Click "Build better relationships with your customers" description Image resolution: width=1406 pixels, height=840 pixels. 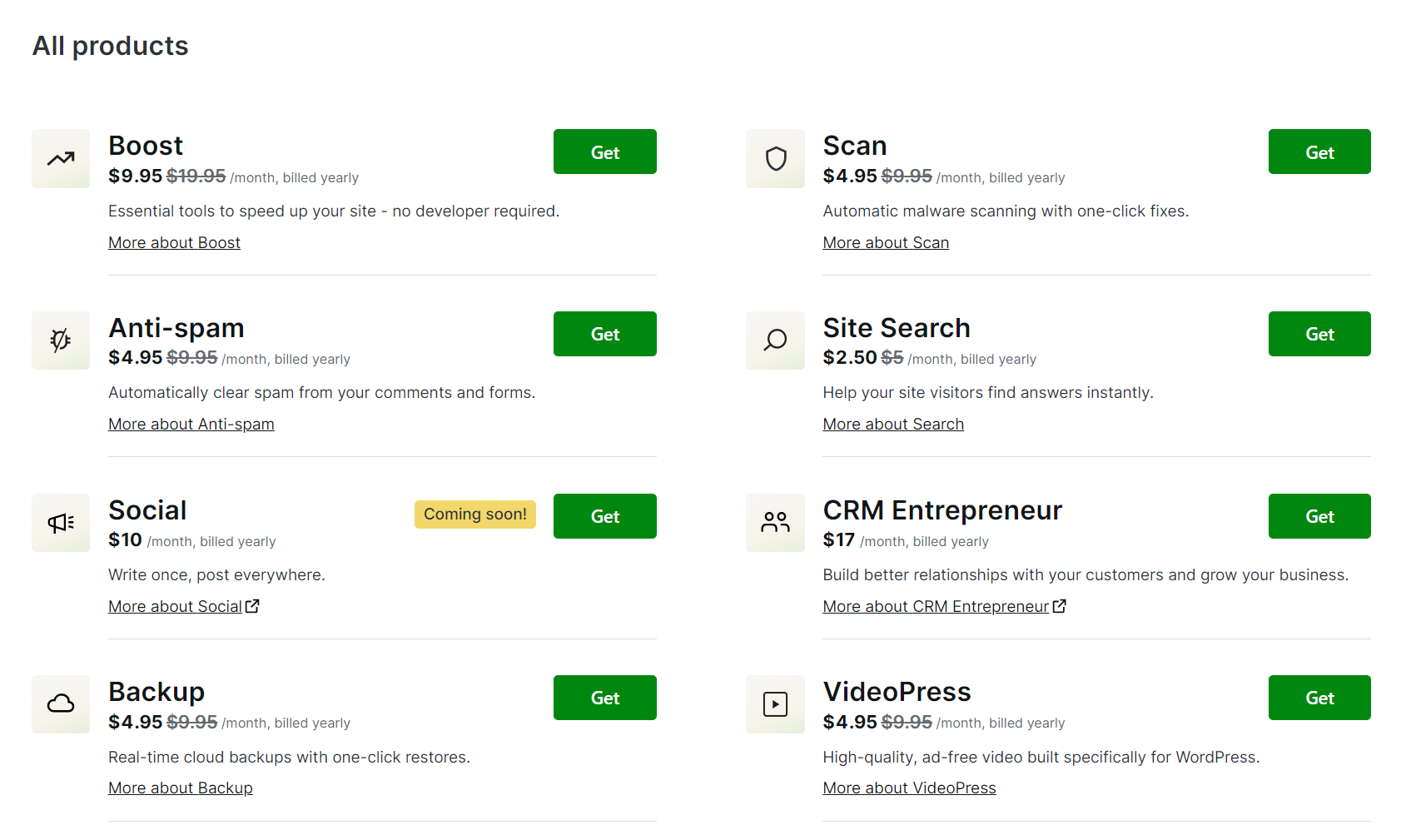[1086, 575]
